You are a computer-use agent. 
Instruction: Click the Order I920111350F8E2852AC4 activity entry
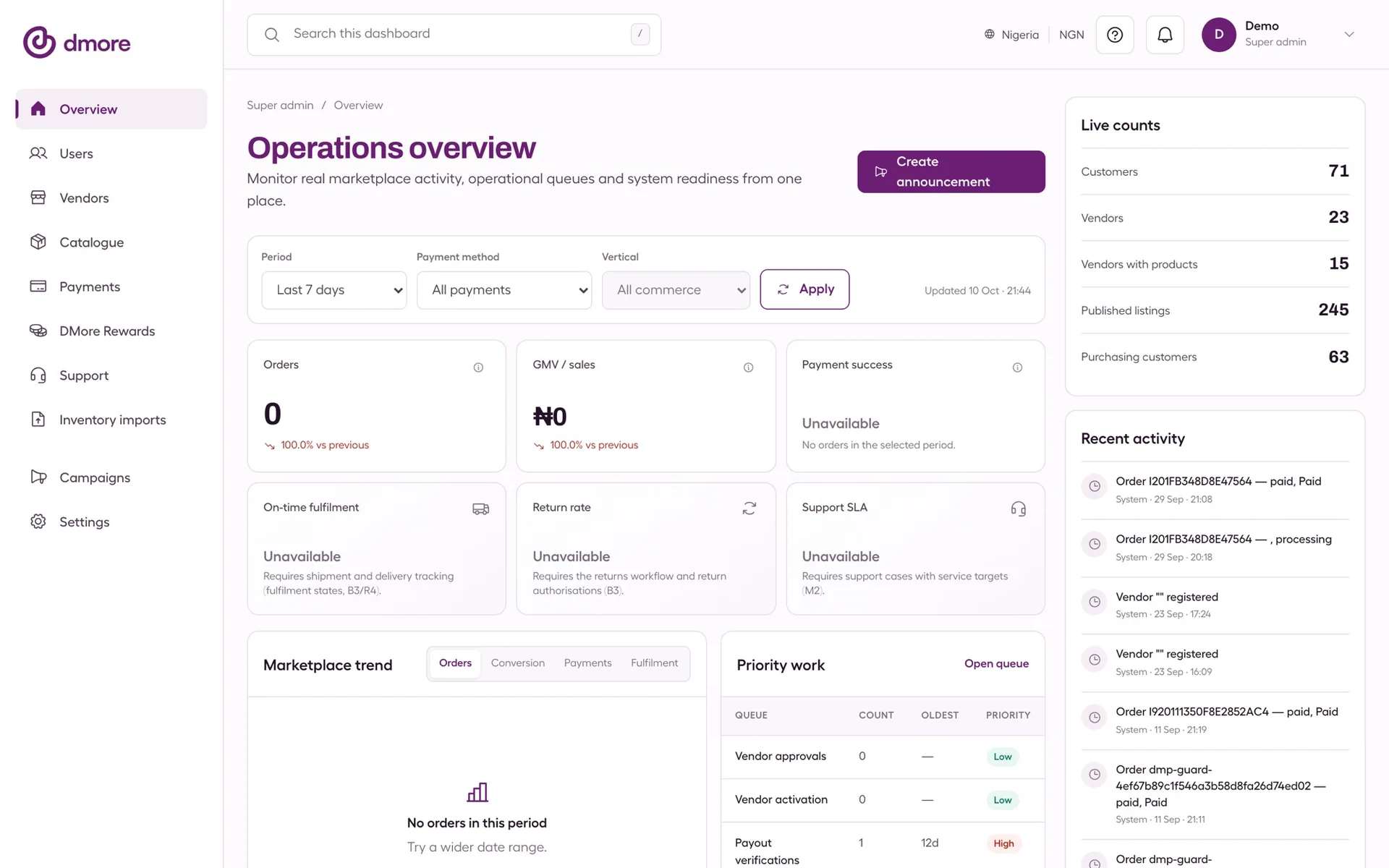pos(1215,720)
